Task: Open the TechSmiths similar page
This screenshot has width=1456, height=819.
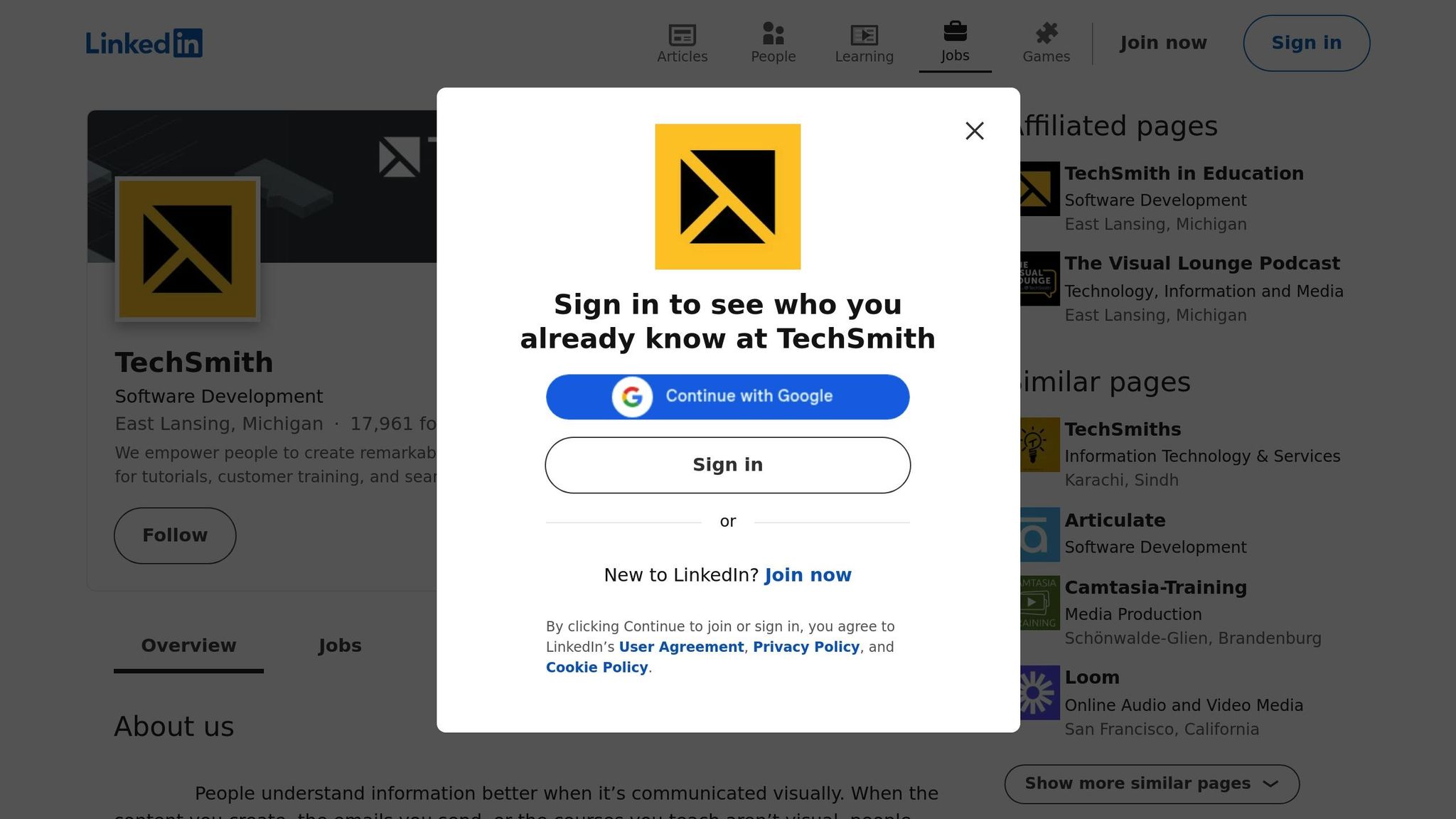Action: pyautogui.click(x=1123, y=429)
